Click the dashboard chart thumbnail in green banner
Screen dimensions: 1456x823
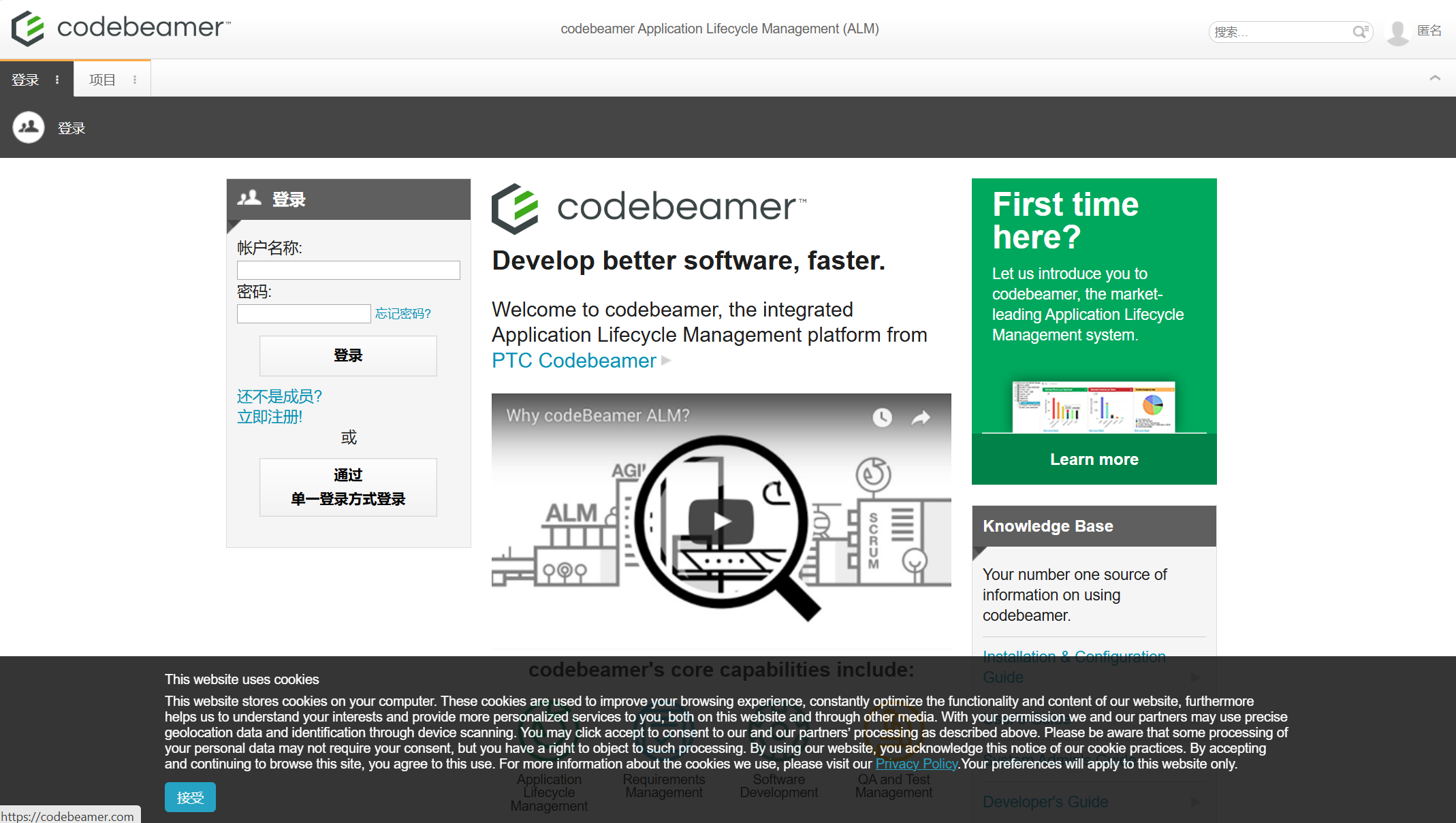point(1094,406)
